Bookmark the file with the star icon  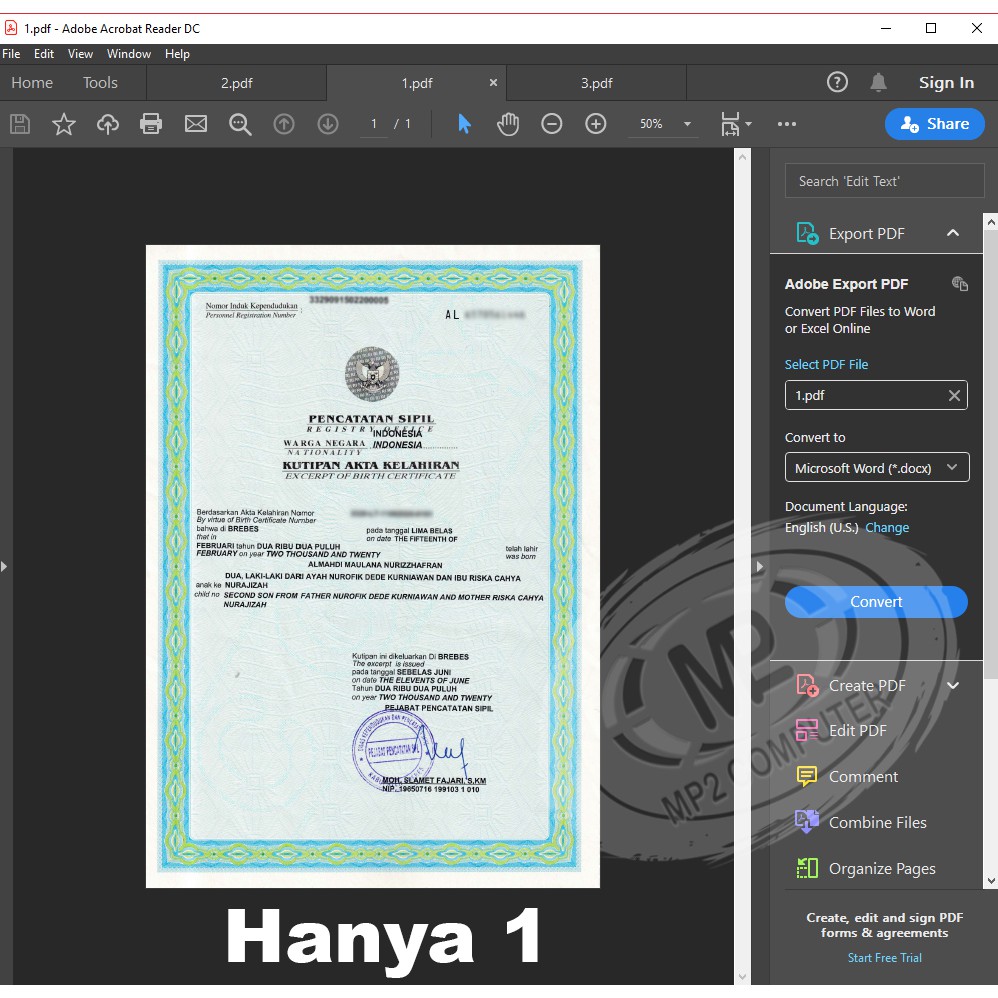click(64, 124)
